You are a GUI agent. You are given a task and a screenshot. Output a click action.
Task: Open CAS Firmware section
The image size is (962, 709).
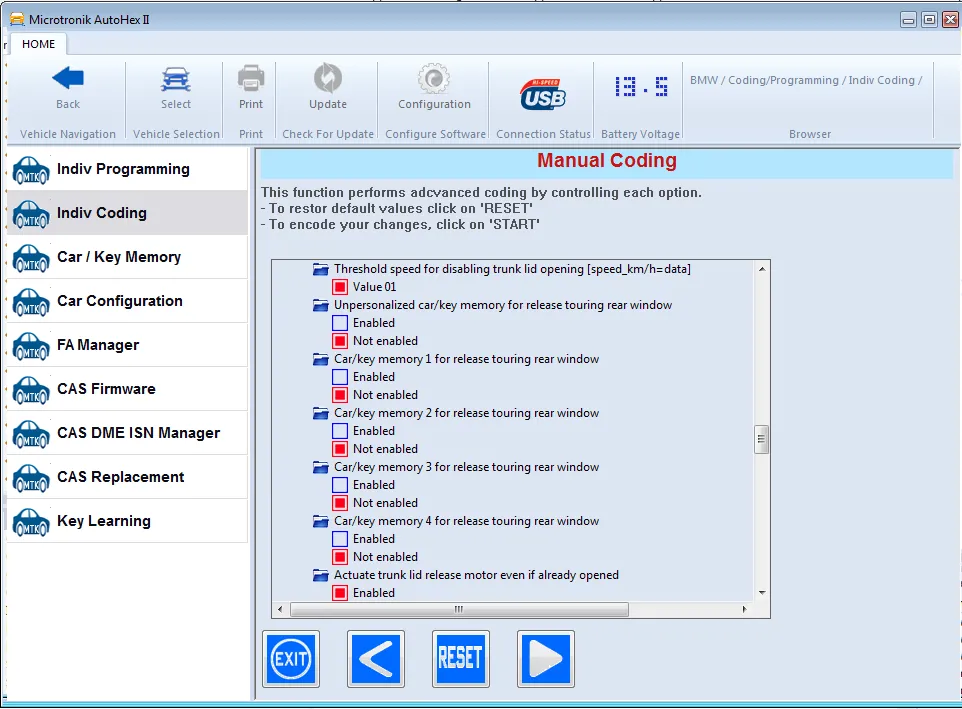pos(127,389)
